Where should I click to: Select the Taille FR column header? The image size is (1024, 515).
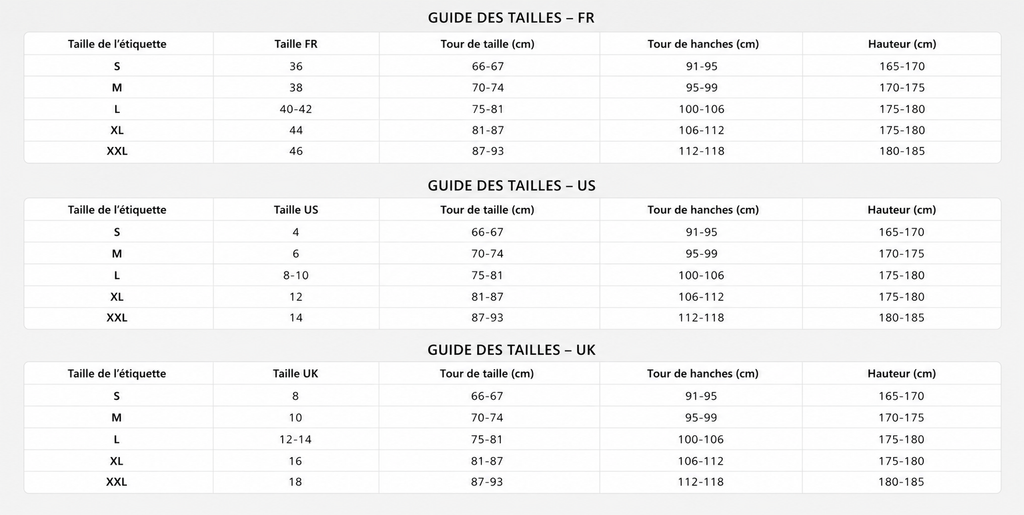296,44
